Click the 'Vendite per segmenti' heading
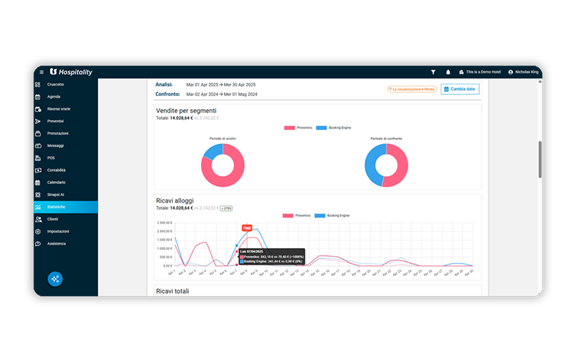This screenshot has height=362, width=576. coord(186,111)
